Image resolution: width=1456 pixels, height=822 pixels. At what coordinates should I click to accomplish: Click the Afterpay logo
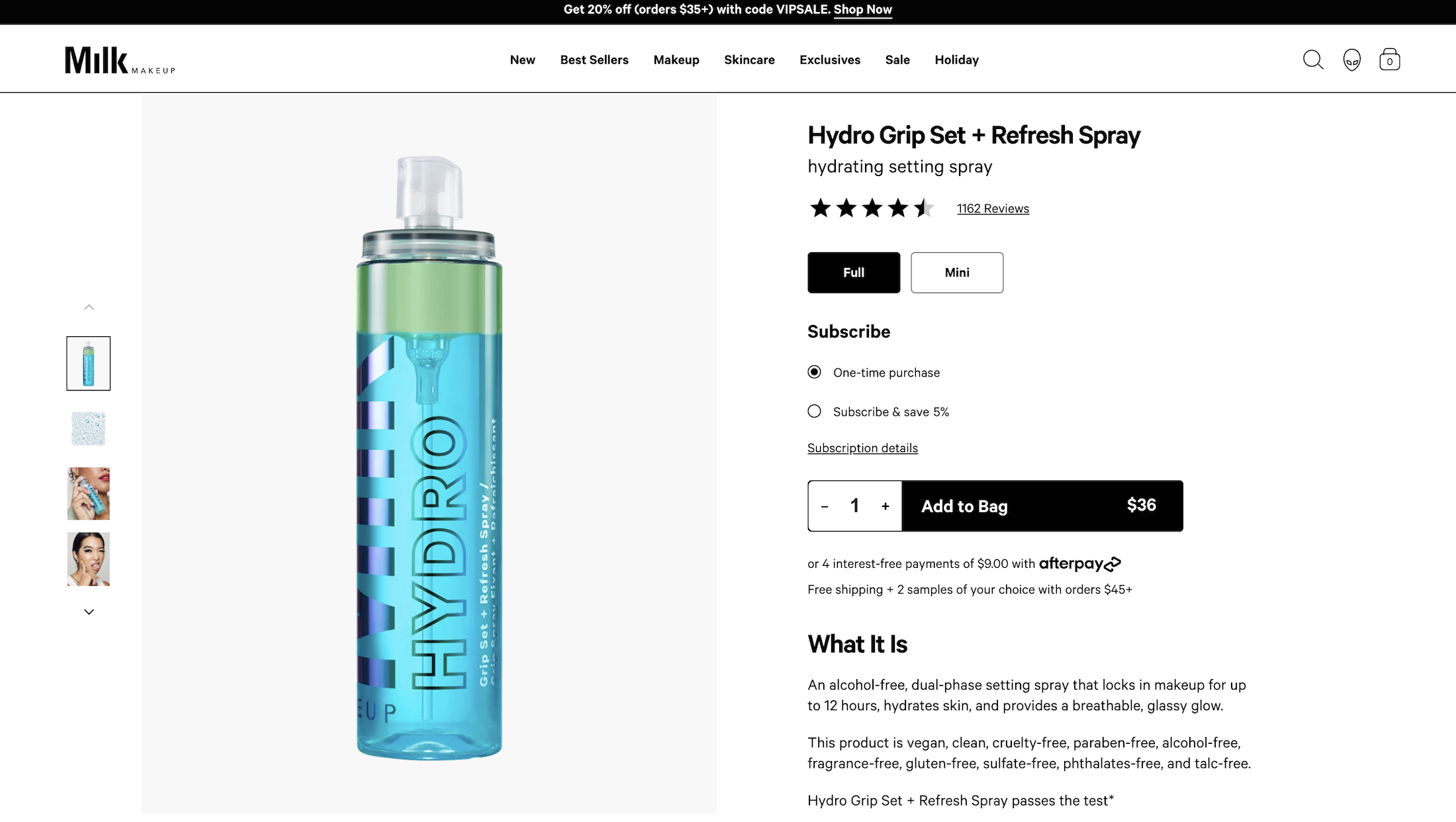pos(1079,564)
